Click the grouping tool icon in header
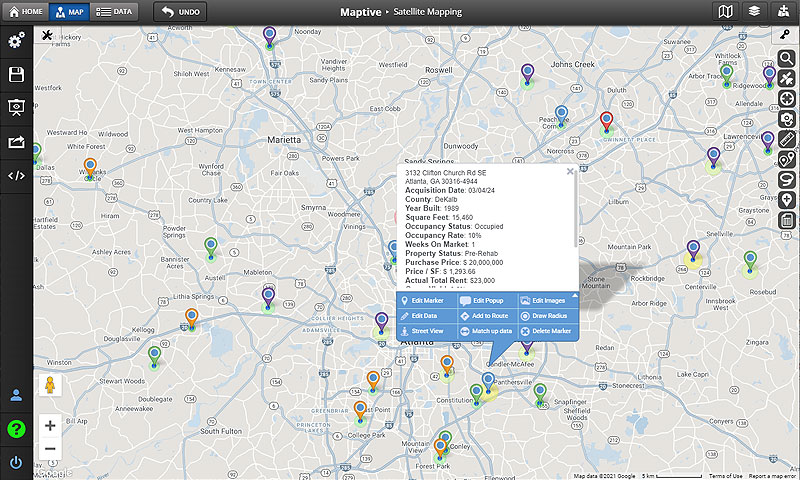The image size is (800, 480). 783,11
